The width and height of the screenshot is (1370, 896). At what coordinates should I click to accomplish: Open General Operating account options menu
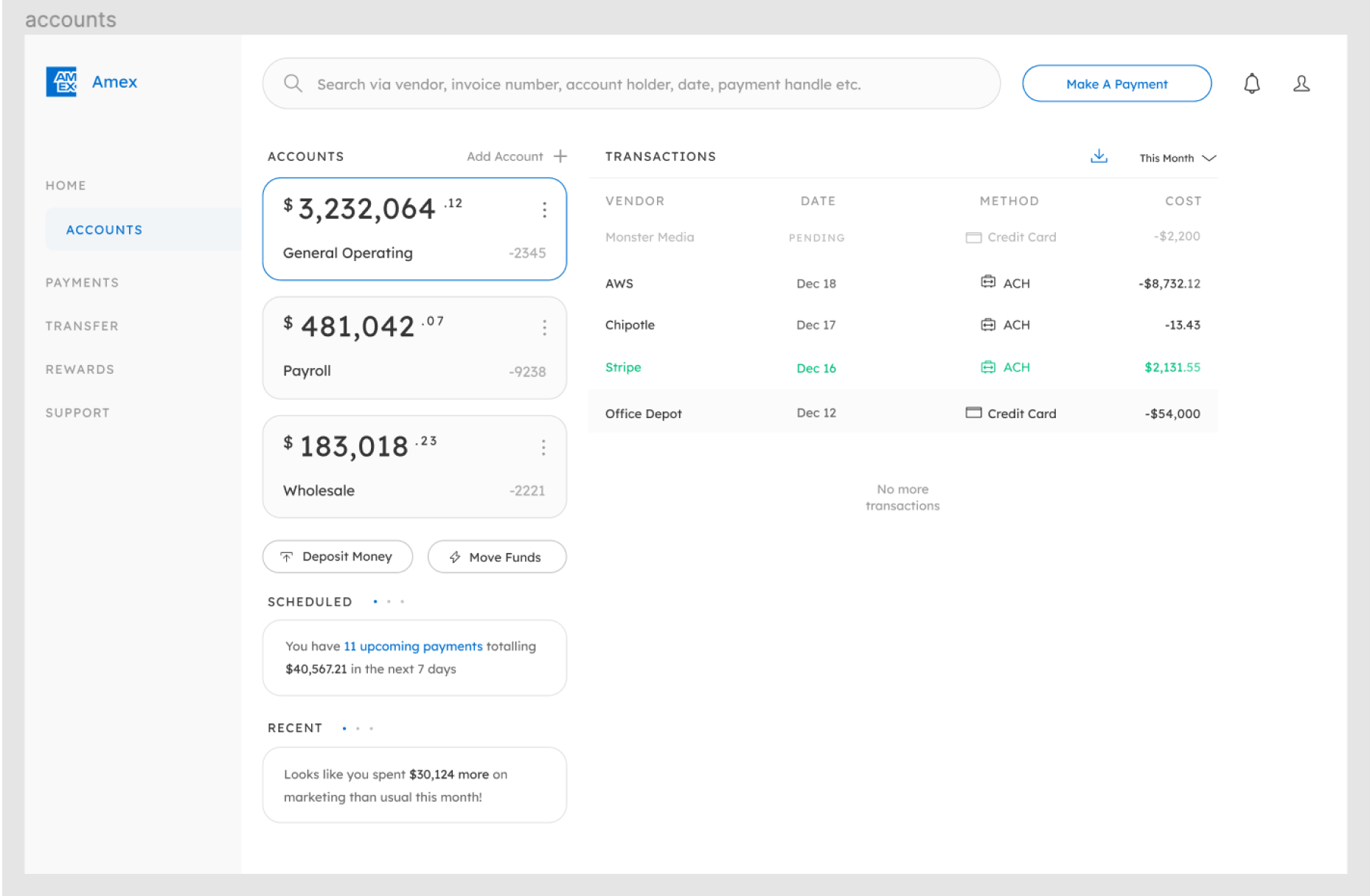pos(544,210)
